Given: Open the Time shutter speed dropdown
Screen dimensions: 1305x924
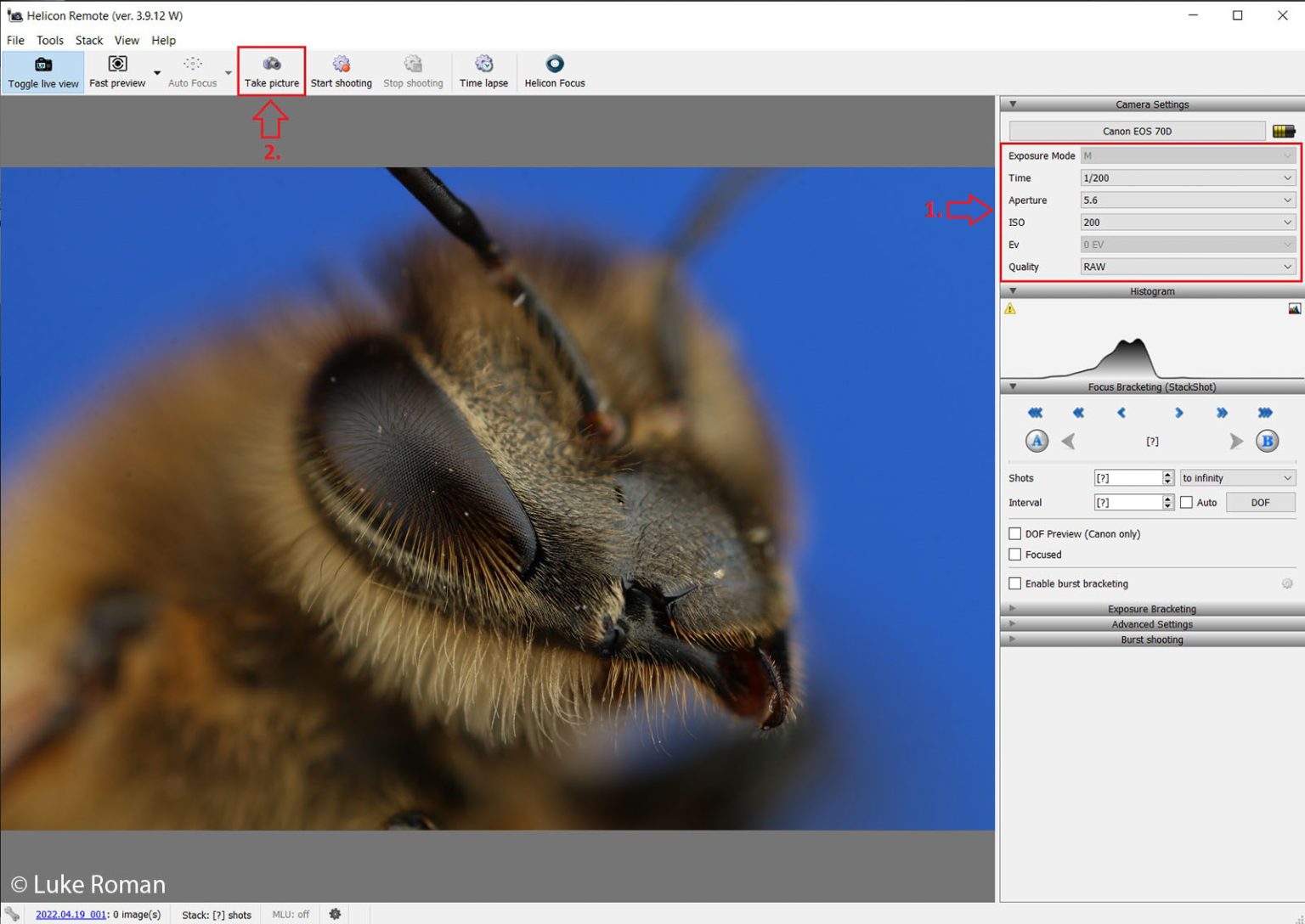Looking at the screenshot, I should tap(1187, 178).
